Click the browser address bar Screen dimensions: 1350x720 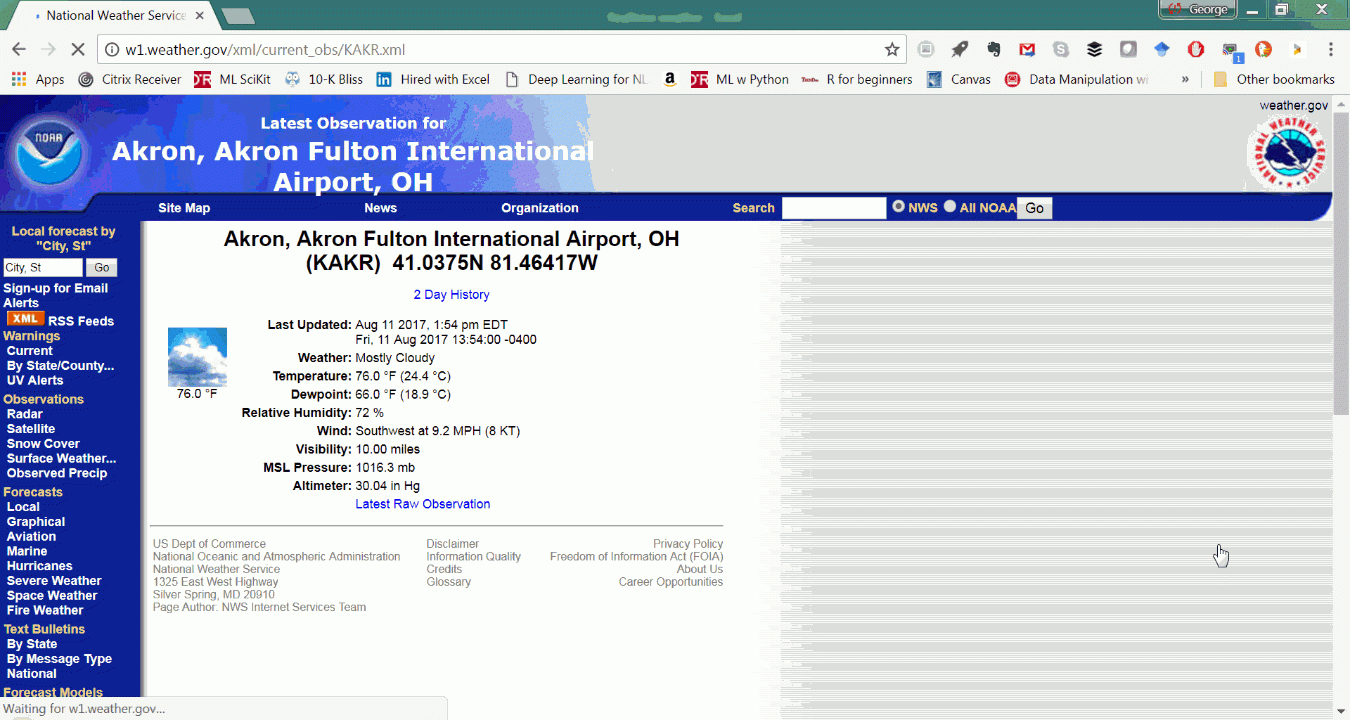500,49
